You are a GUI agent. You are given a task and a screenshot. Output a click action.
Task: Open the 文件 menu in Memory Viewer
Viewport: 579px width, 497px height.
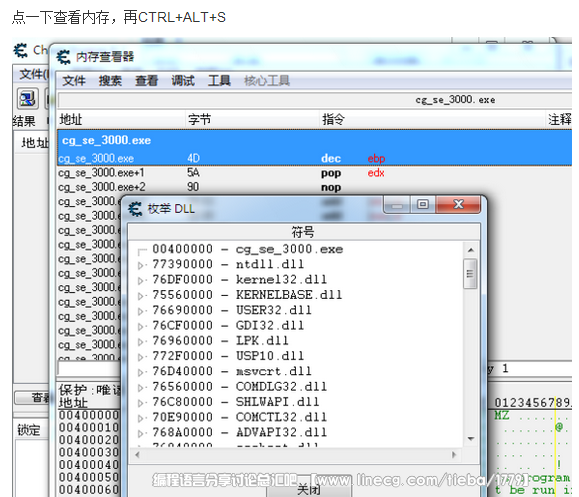[74, 80]
